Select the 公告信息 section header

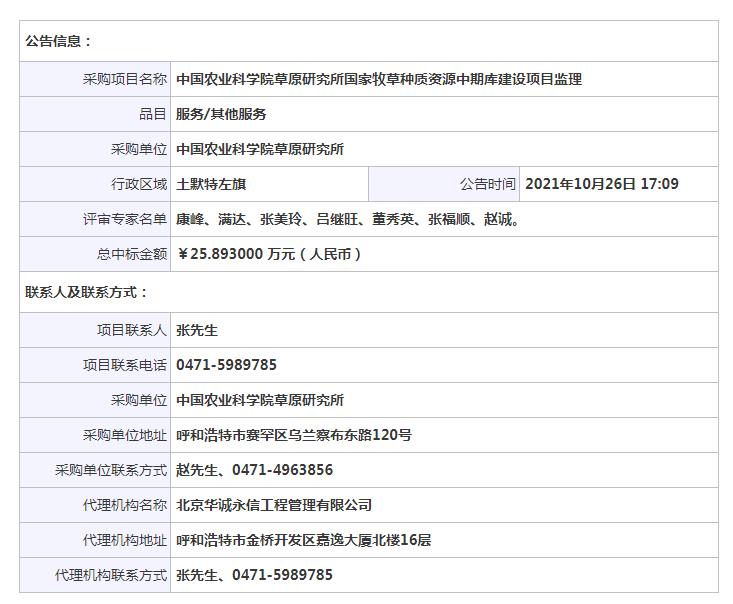click(x=57, y=41)
